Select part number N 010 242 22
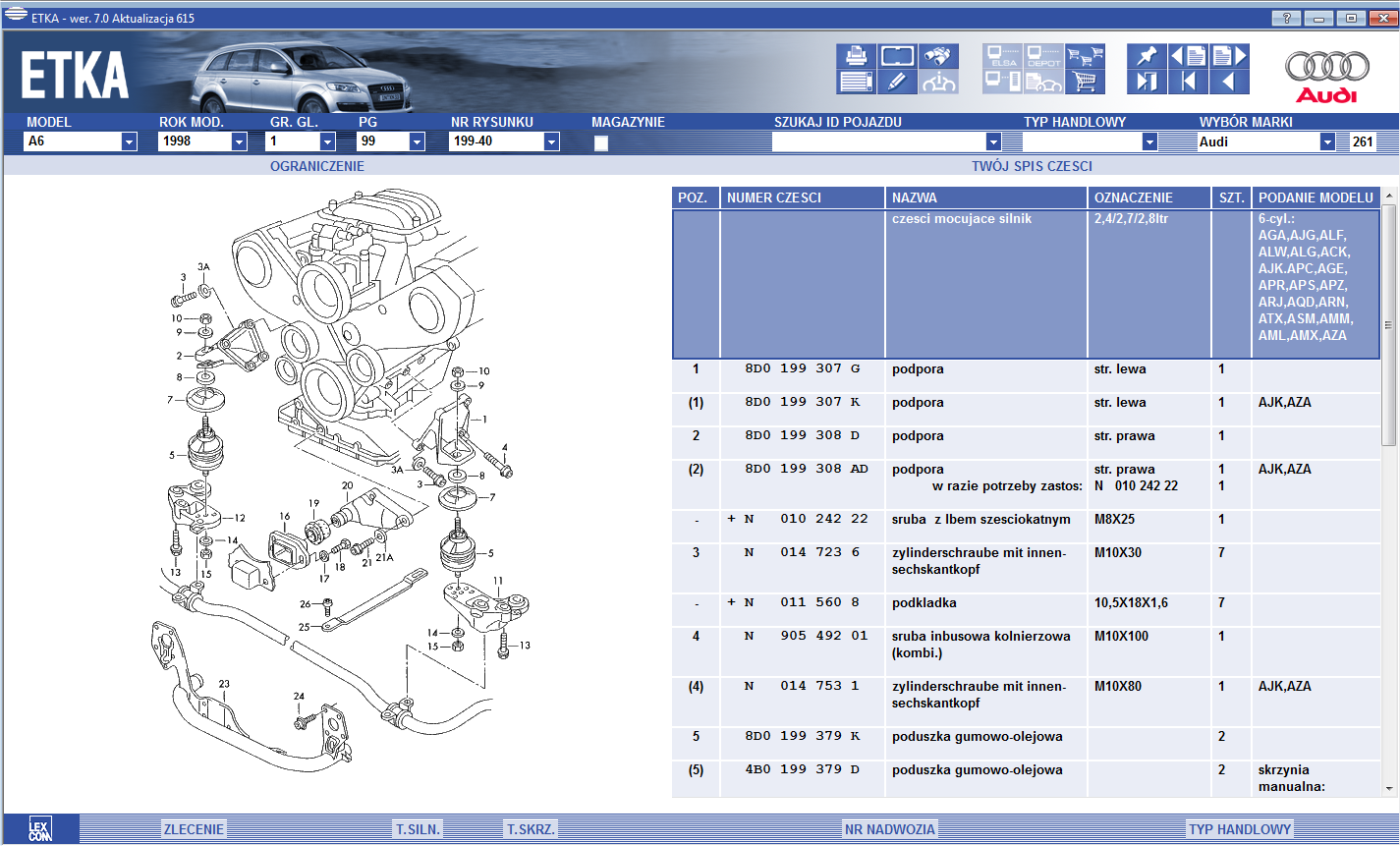This screenshot has width=1400, height=846. pos(806,520)
